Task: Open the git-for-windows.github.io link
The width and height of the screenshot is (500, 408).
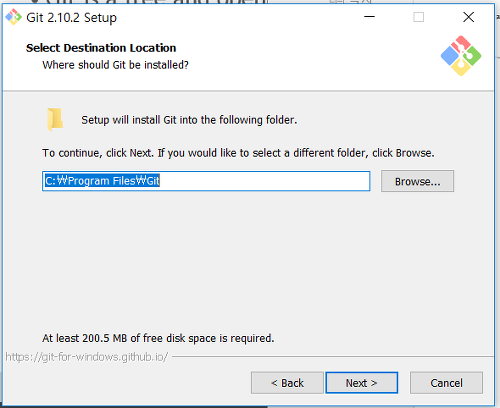Action: 87,357
